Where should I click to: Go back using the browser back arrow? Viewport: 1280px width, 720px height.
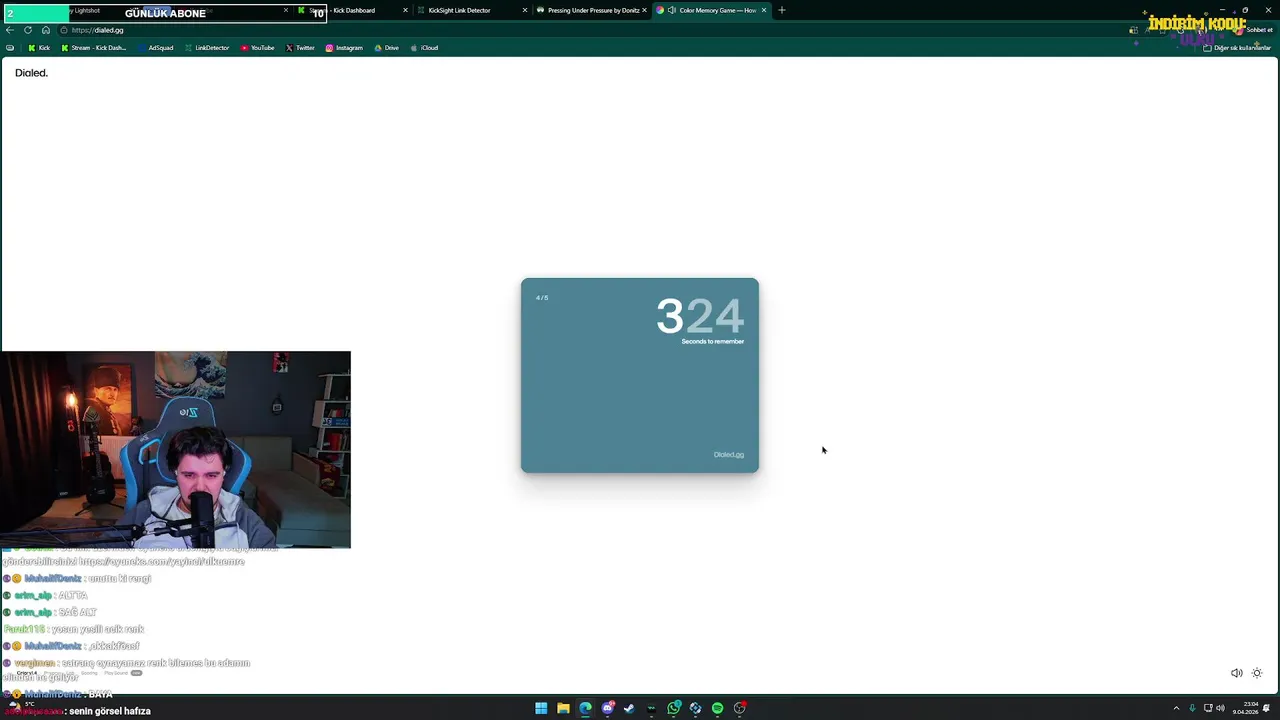coord(10,30)
